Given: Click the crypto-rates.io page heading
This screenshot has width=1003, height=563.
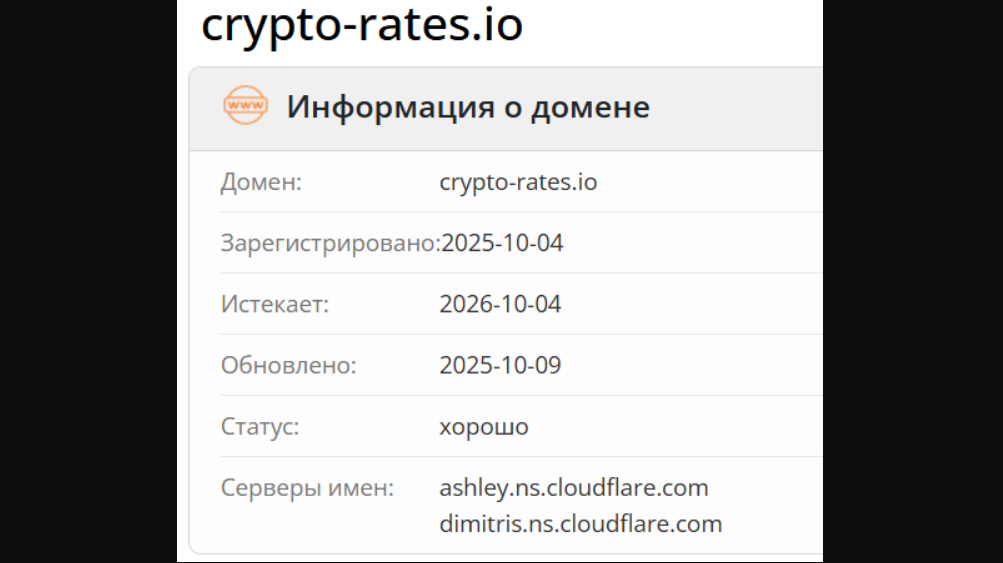Looking at the screenshot, I should coord(362,26).
